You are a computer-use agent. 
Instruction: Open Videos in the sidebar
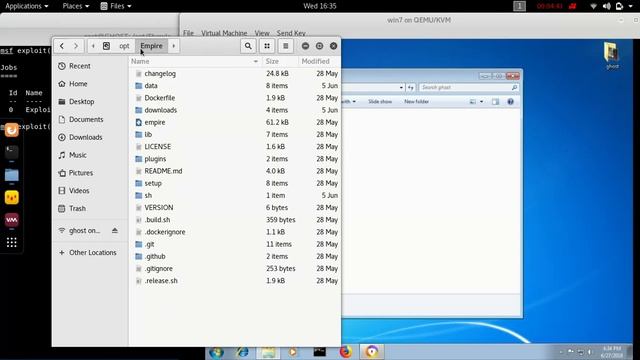(x=79, y=191)
